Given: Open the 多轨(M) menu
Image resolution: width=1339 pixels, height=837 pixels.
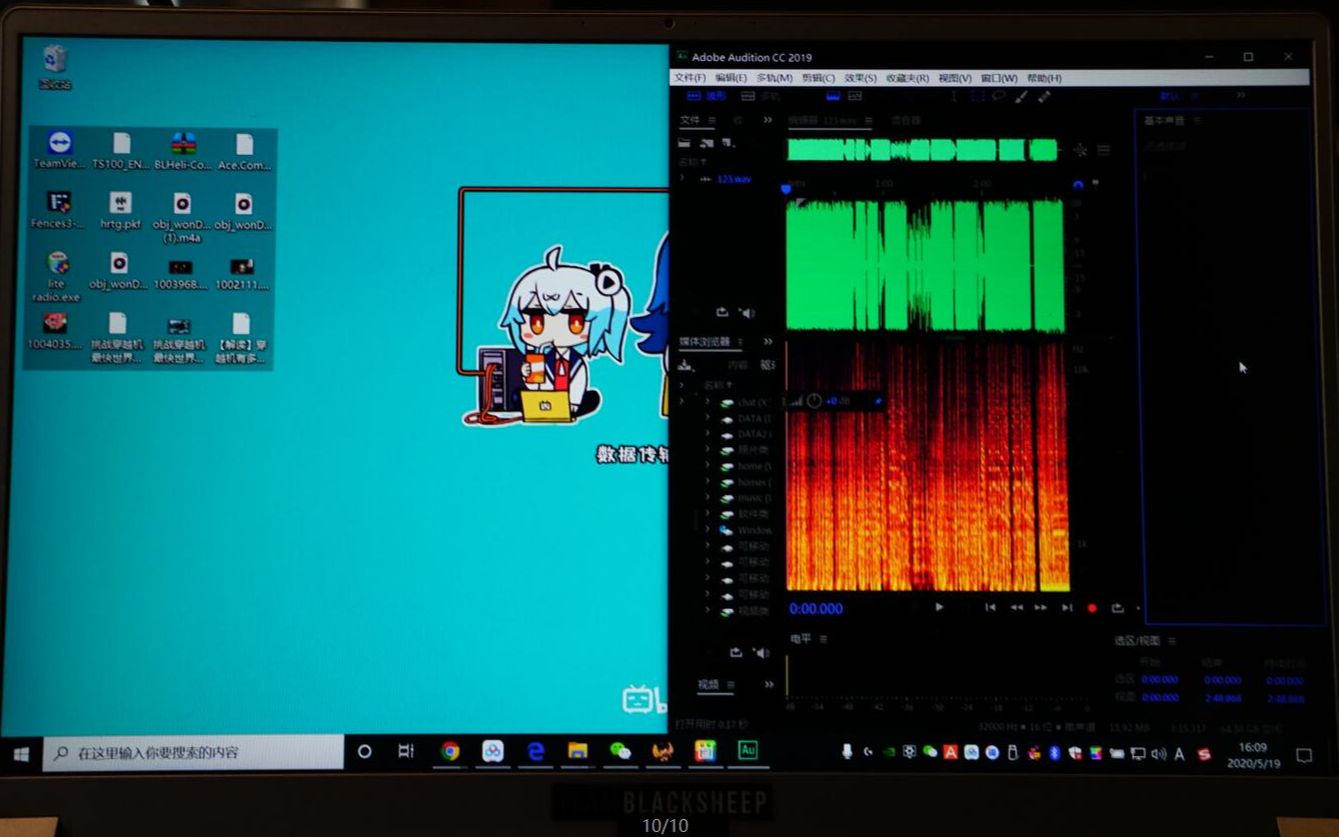Looking at the screenshot, I should 774,78.
